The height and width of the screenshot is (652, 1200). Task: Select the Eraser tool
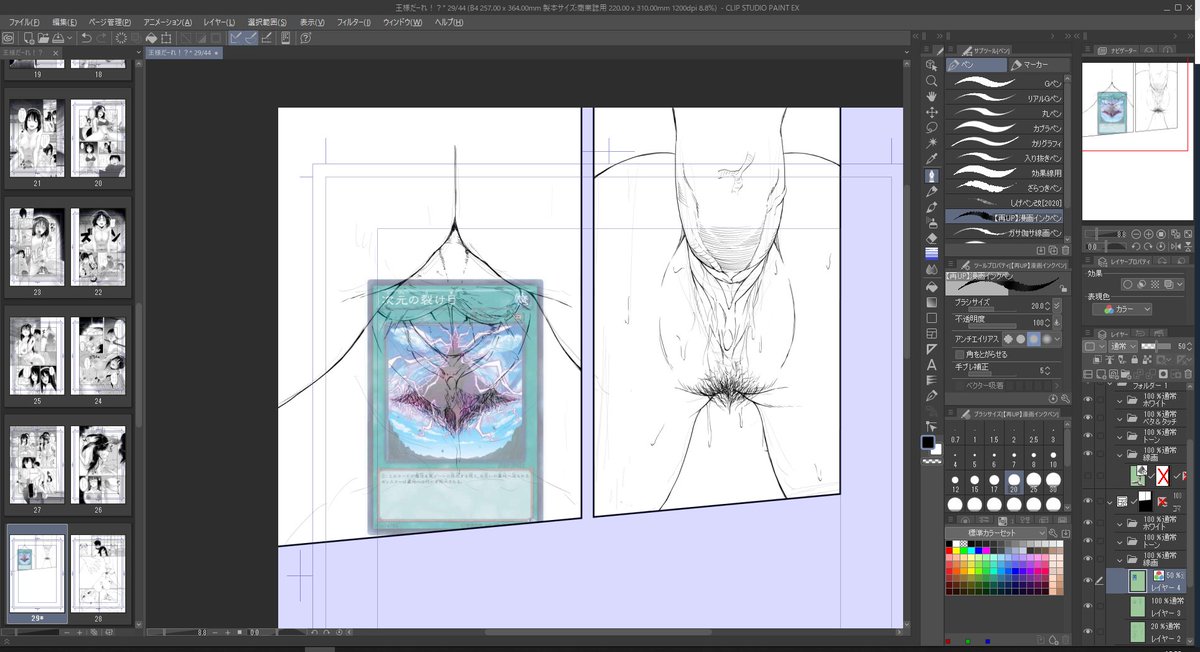[932, 238]
